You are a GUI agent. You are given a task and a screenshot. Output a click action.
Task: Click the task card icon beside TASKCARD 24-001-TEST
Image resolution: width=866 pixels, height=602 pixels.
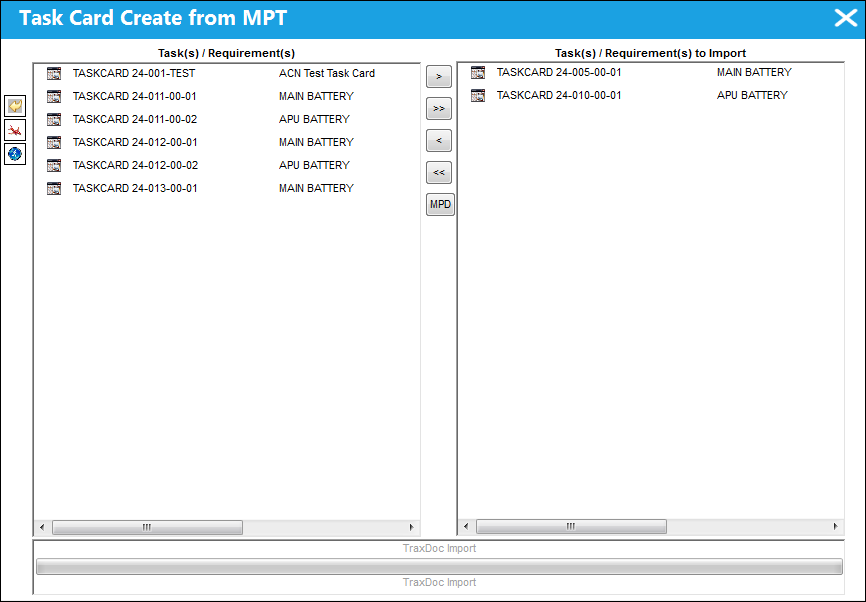click(x=54, y=73)
